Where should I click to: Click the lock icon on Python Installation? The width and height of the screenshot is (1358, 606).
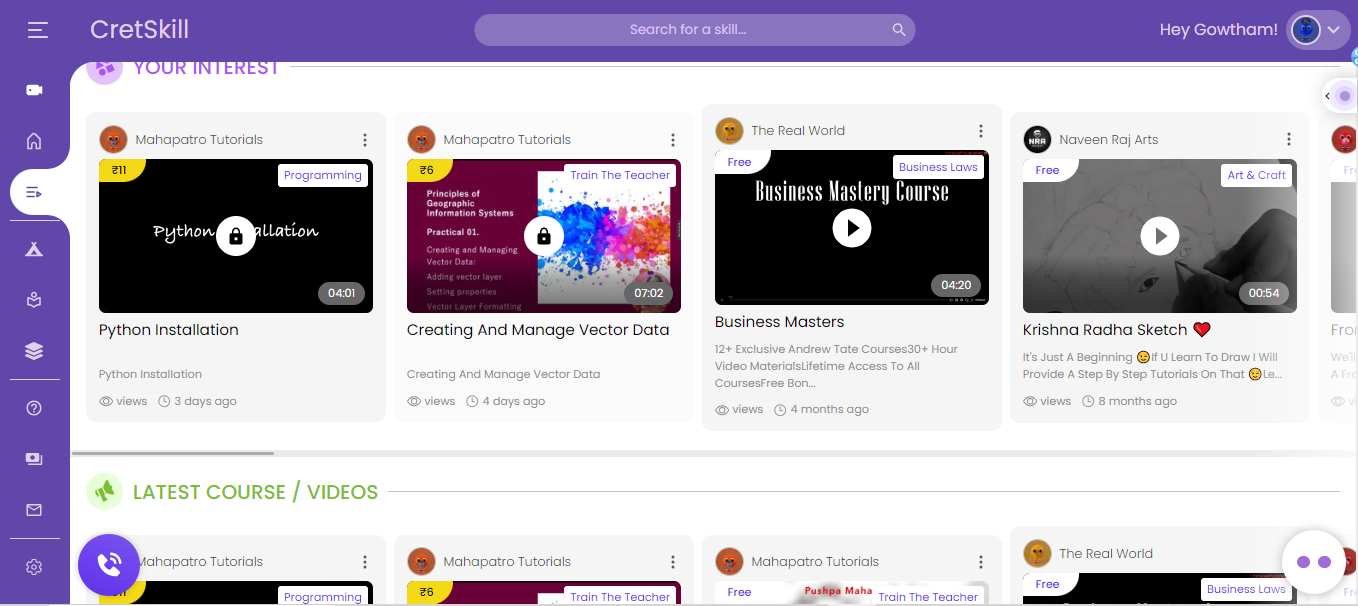(236, 236)
